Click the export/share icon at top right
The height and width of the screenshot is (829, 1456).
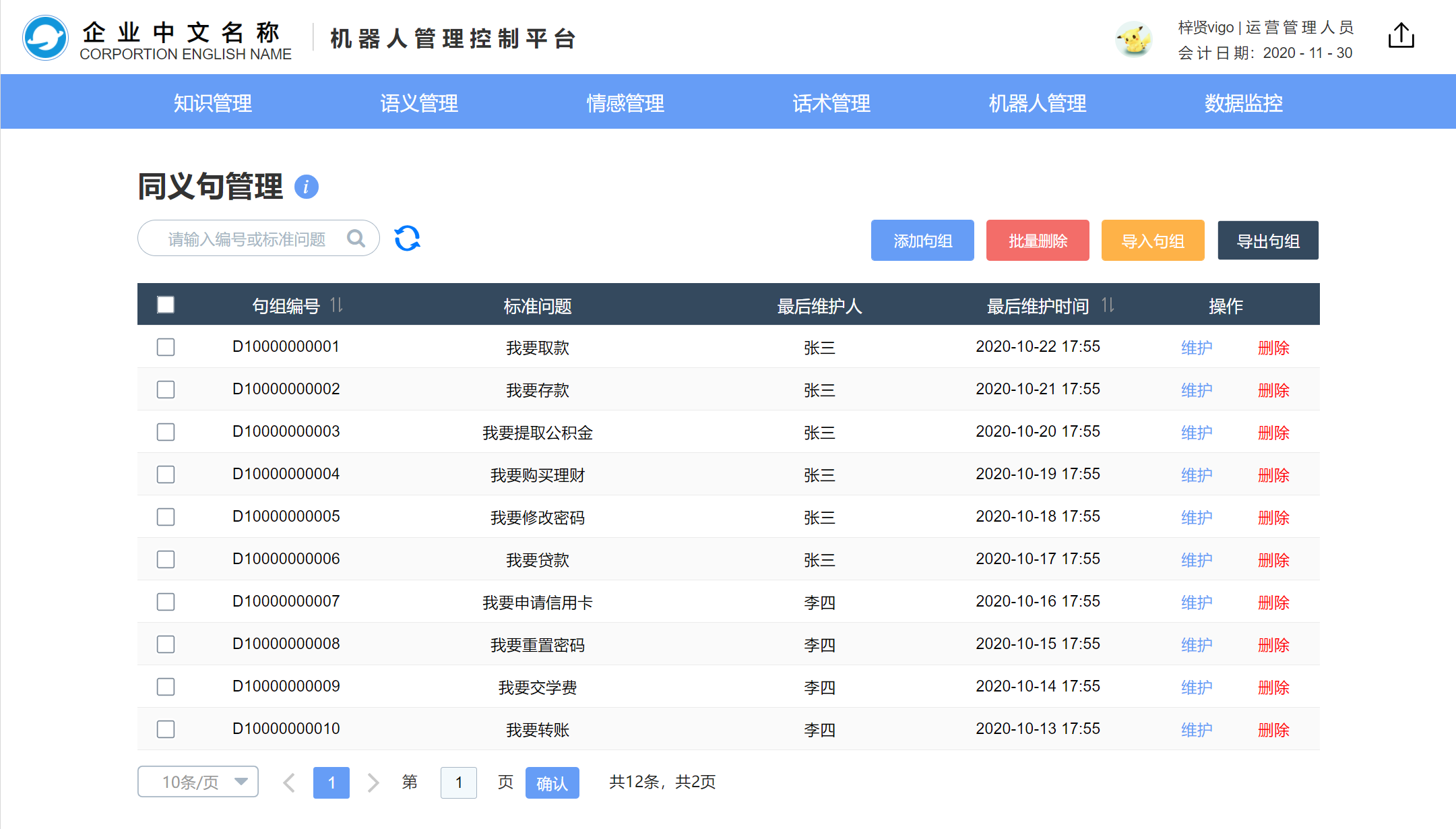[x=1401, y=36]
